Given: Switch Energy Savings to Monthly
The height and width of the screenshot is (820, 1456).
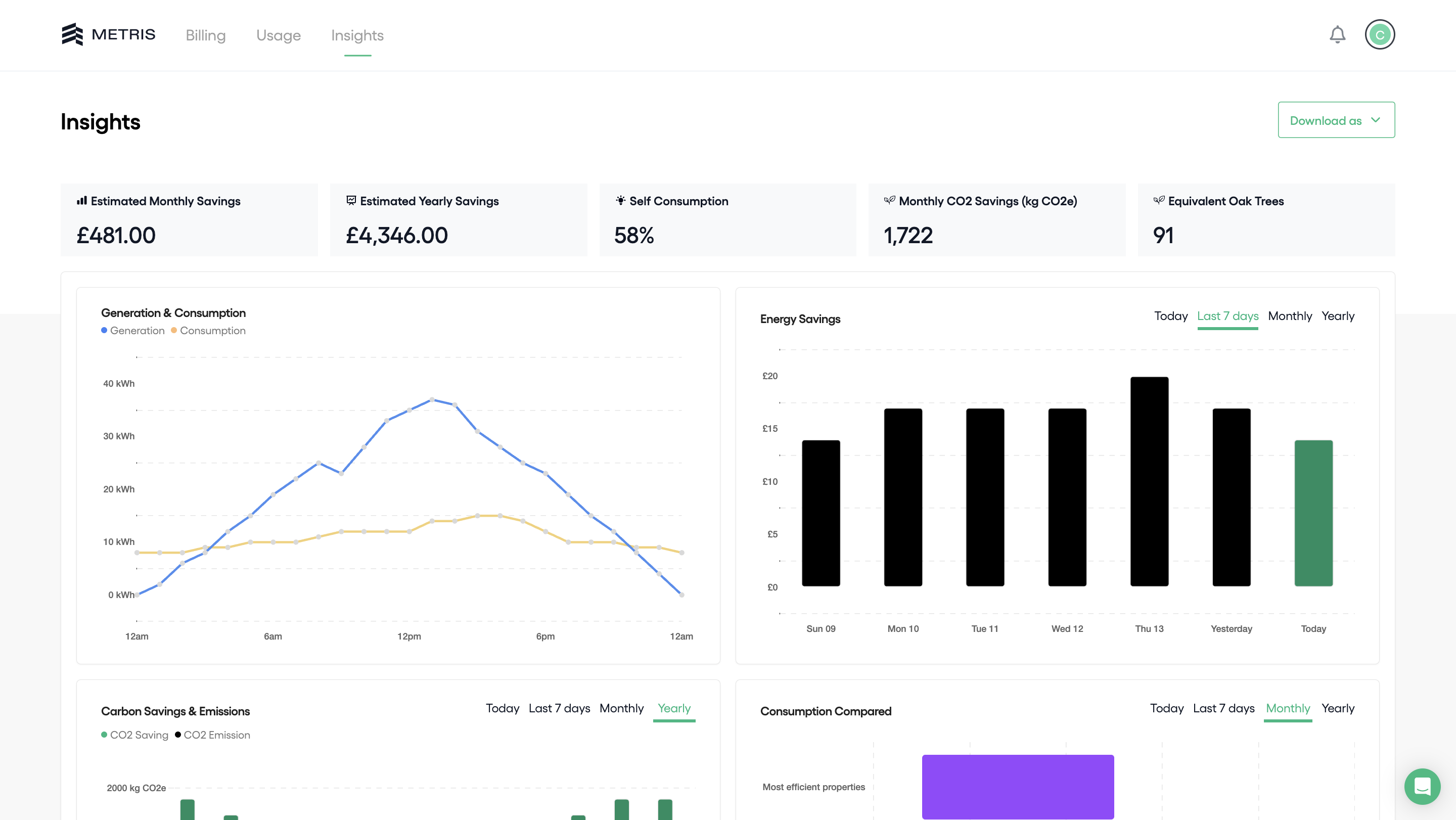Looking at the screenshot, I should tap(1290, 316).
